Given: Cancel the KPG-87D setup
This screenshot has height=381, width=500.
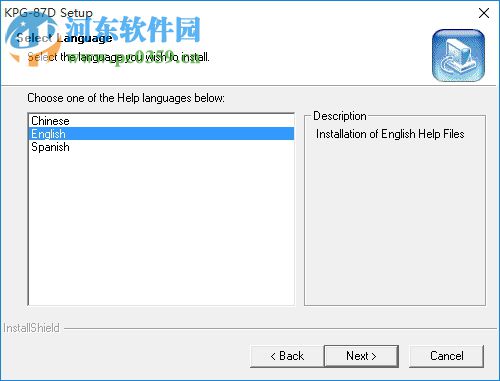Looking at the screenshot, I should pos(446,356).
